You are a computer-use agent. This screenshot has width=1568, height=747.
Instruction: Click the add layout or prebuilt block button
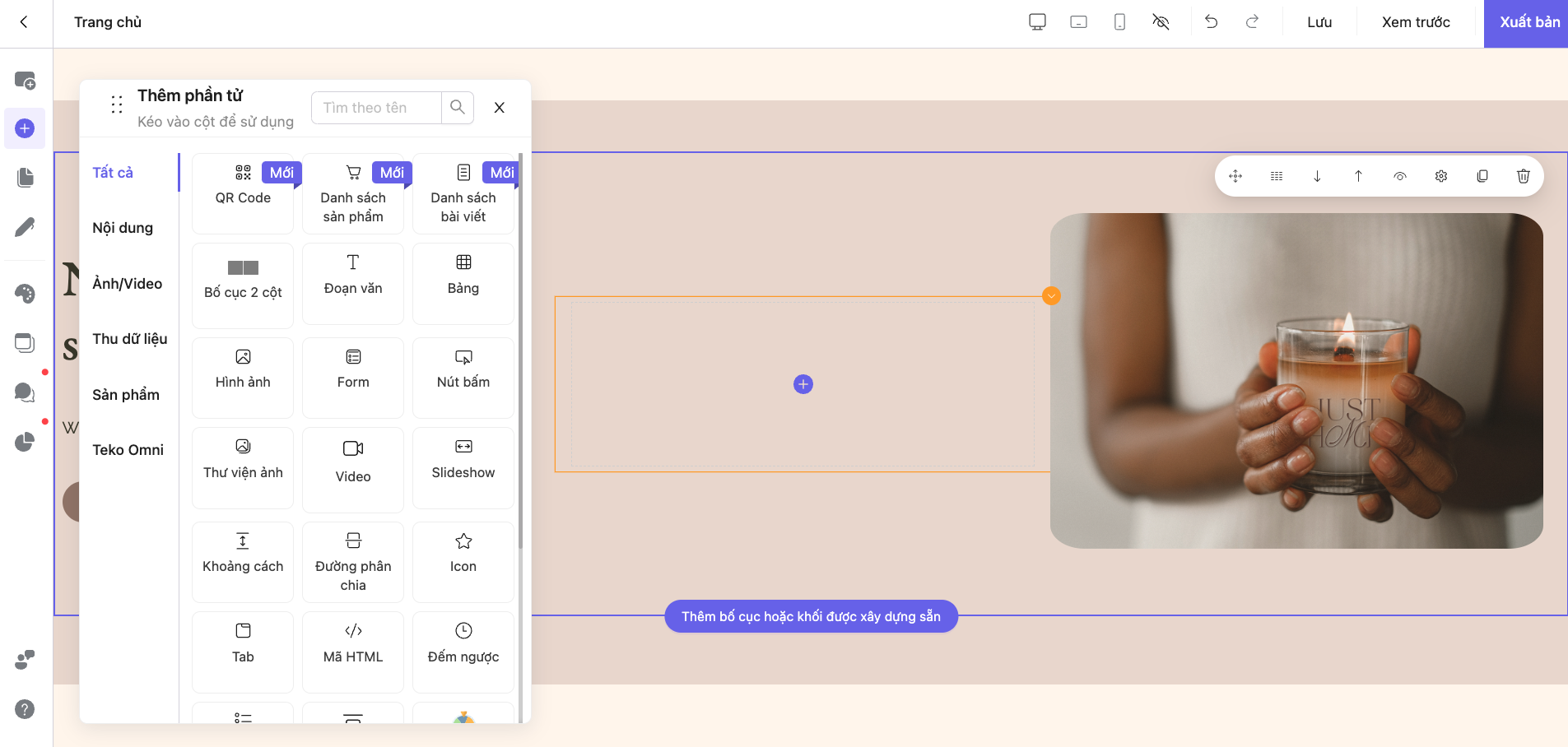coord(811,616)
